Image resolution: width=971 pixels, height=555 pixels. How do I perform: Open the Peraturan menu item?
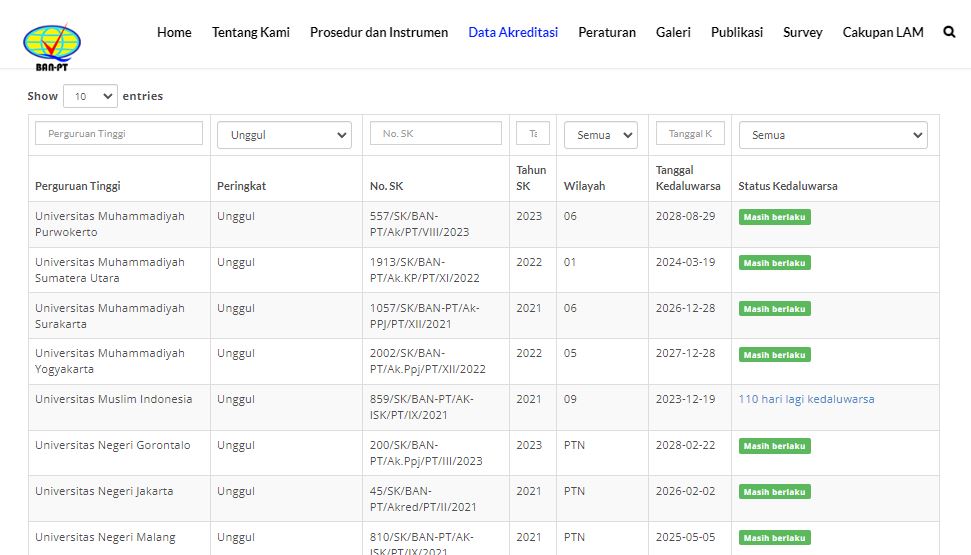607,32
